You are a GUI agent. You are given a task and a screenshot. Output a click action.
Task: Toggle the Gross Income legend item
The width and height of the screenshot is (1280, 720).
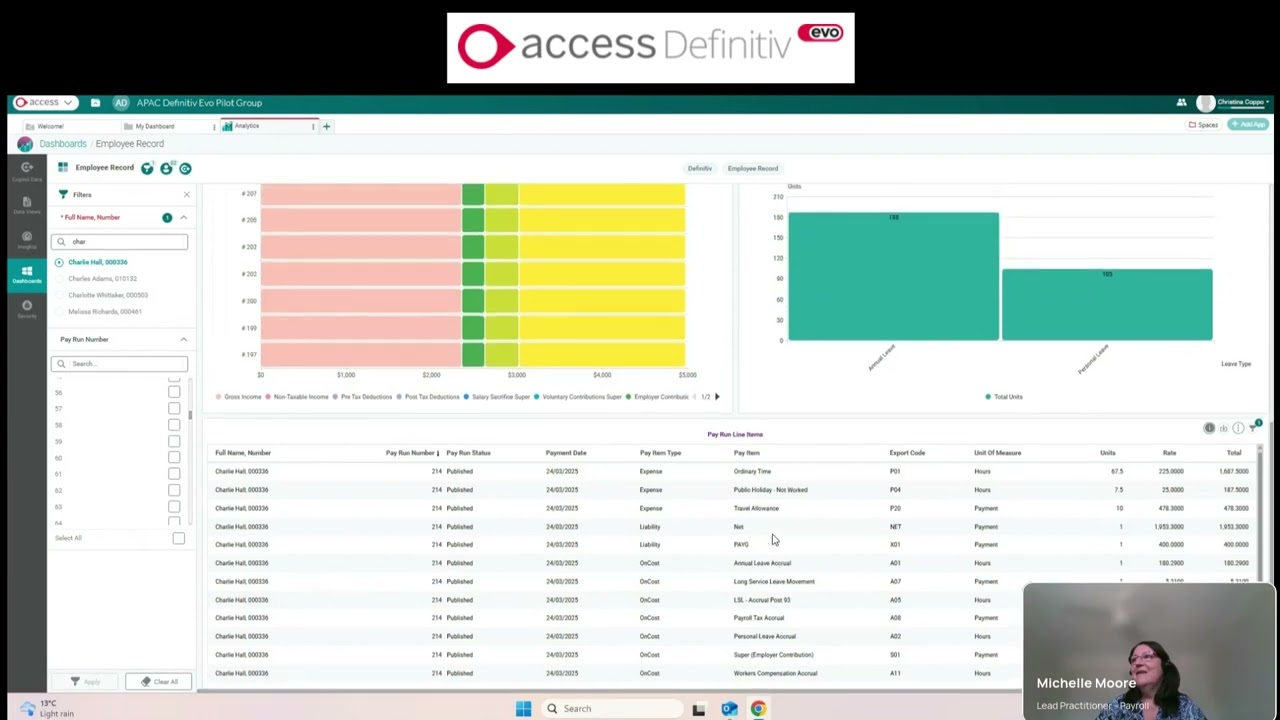[238, 397]
